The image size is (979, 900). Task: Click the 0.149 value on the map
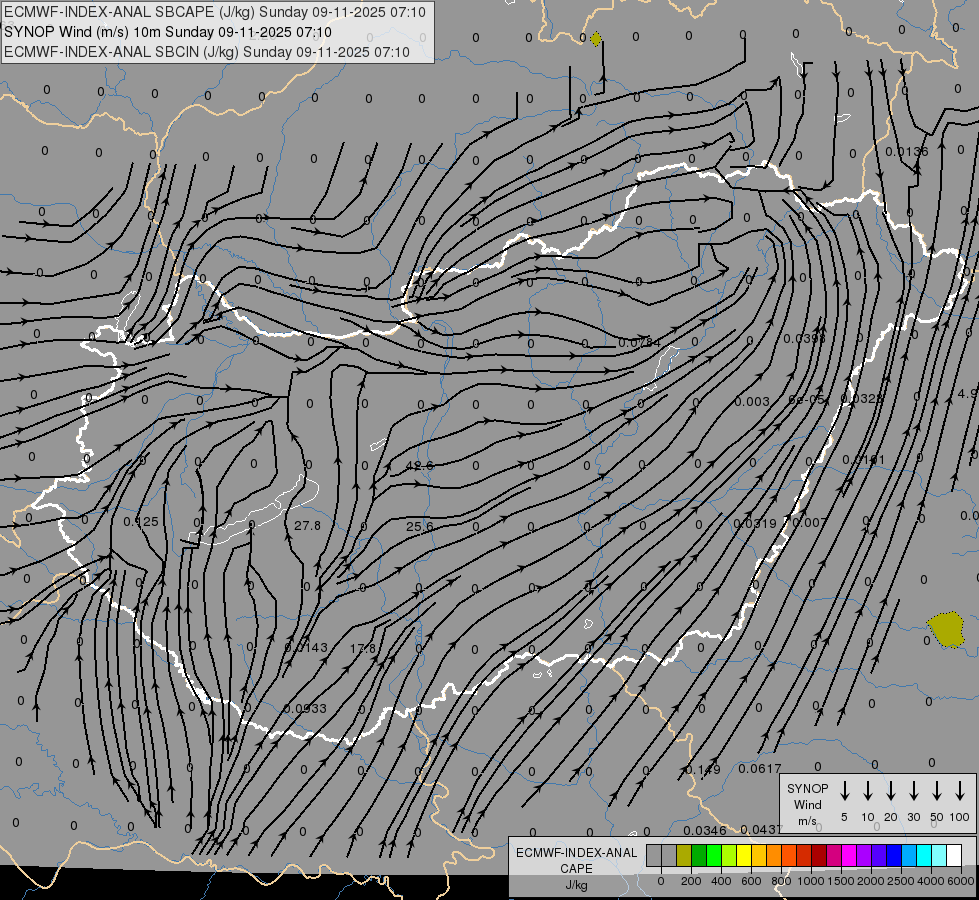coord(702,769)
